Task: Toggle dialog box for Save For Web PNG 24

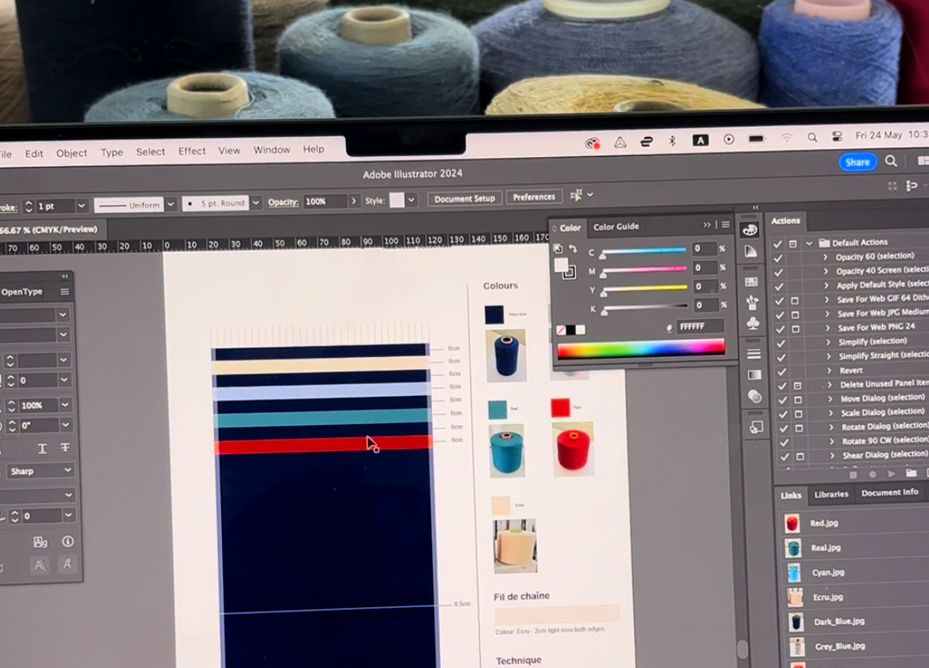Action: pyautogui.click(x=795, y=327)
